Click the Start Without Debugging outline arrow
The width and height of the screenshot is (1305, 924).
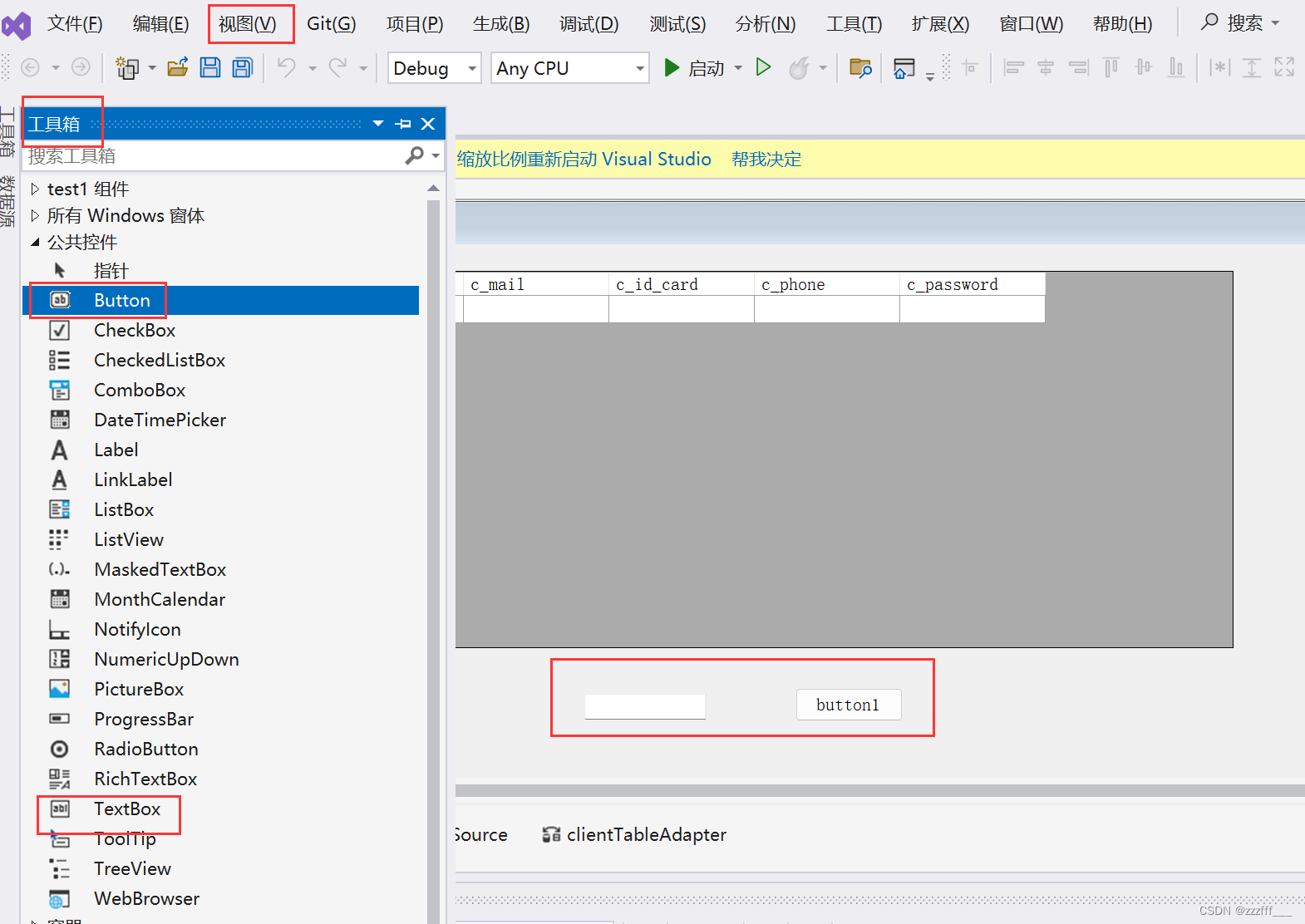763,67
